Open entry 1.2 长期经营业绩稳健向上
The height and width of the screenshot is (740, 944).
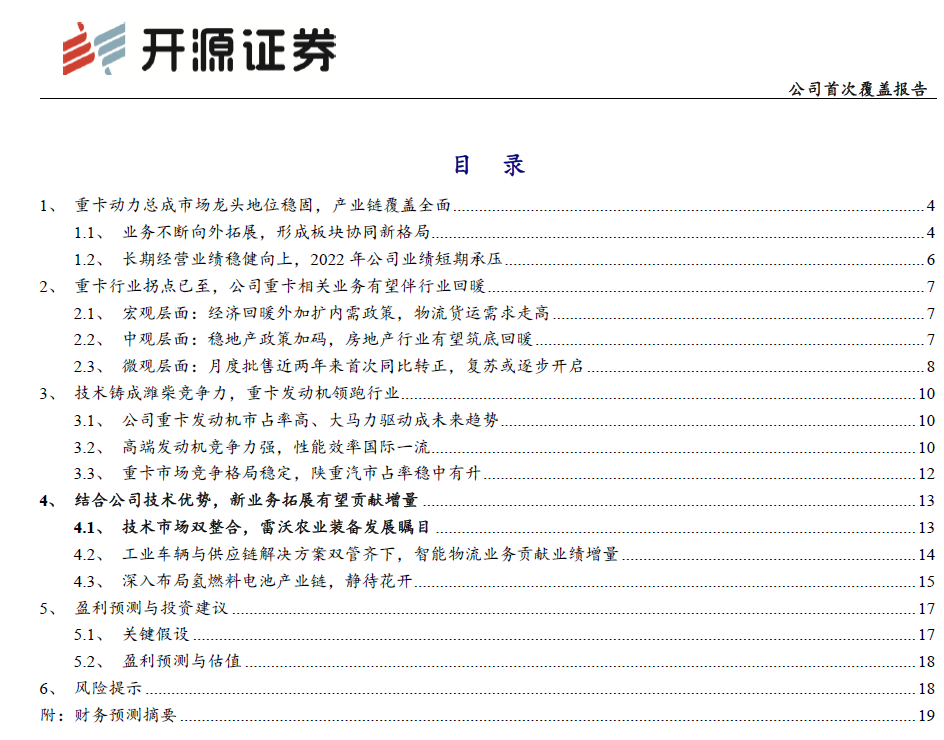(505, 259)
